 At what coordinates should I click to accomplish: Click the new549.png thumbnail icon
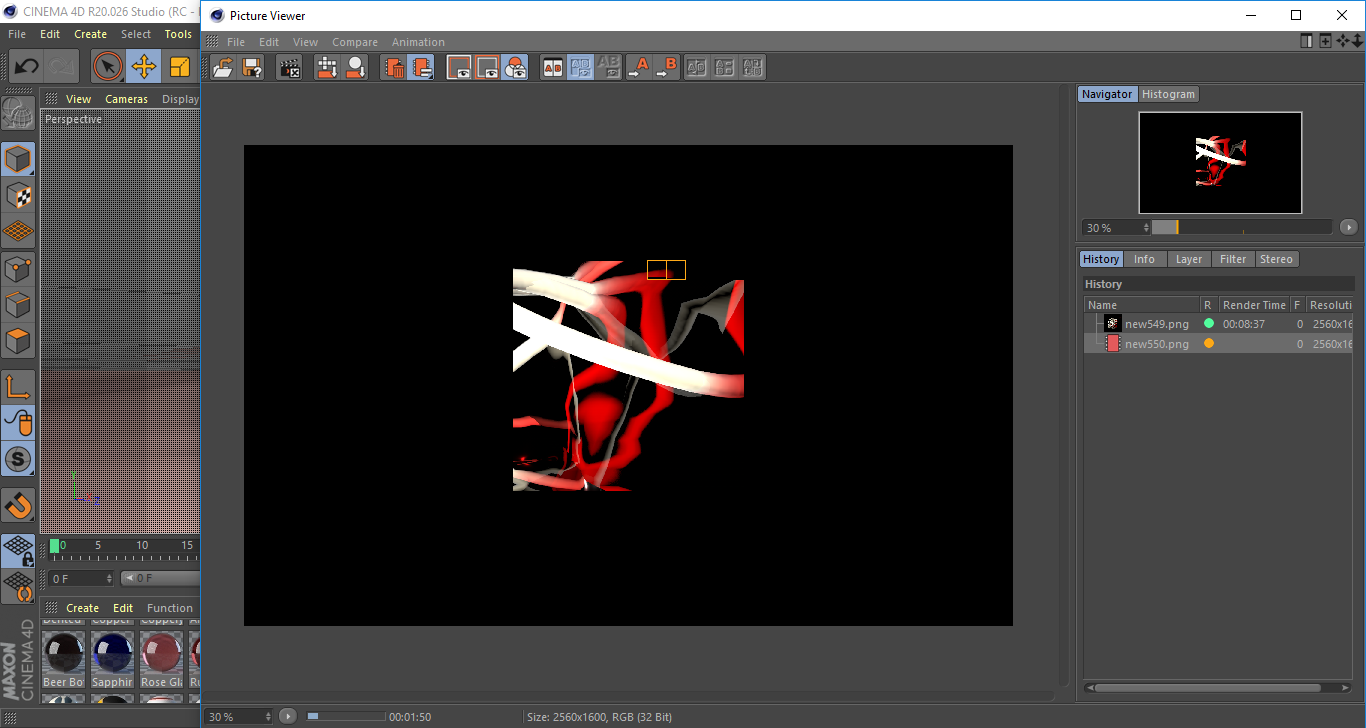[1112, 324]
